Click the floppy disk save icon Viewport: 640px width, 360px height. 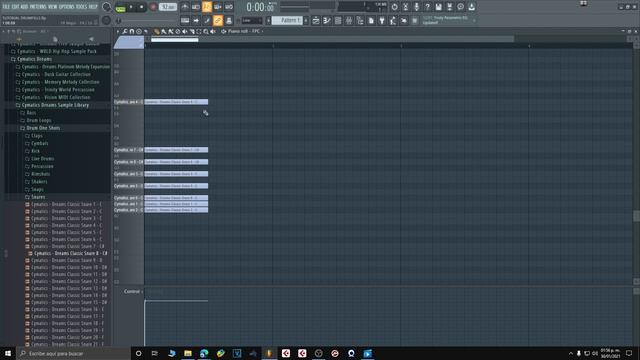point(438,7)
